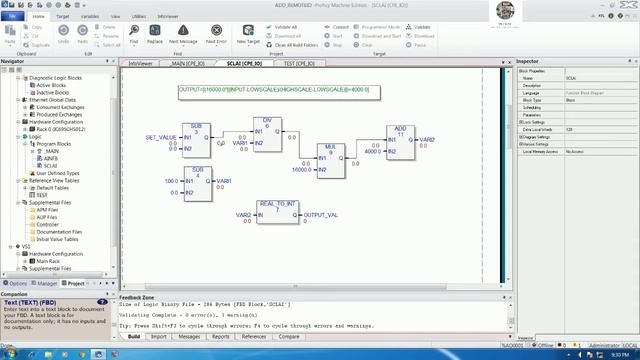640x360 pixels.
Task: Click the Delete icon in Edit group
Action: click(x=97, y=27)
